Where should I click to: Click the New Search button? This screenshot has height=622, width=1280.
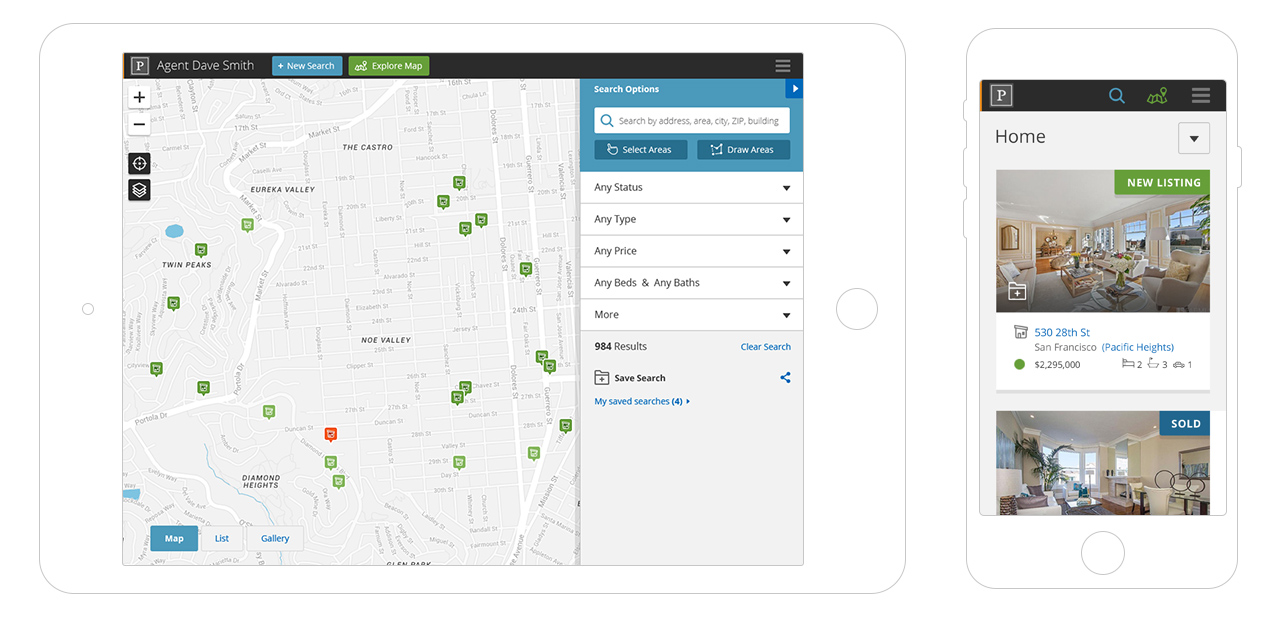click(307, 66)
